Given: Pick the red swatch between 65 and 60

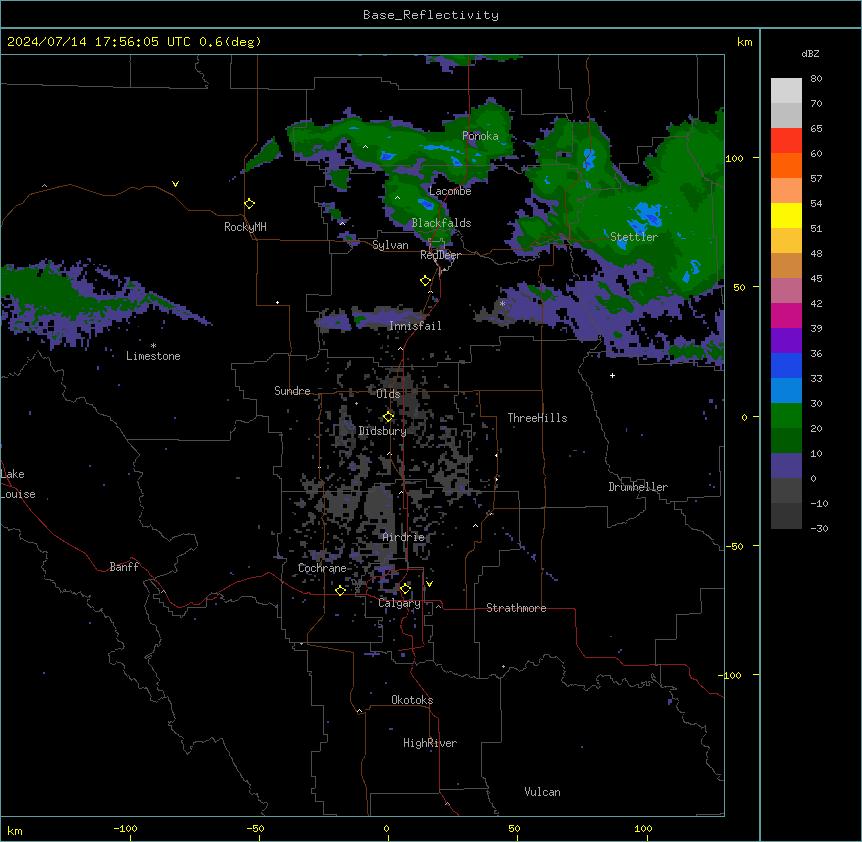Looking at the screenshot, I should point(786,141).
